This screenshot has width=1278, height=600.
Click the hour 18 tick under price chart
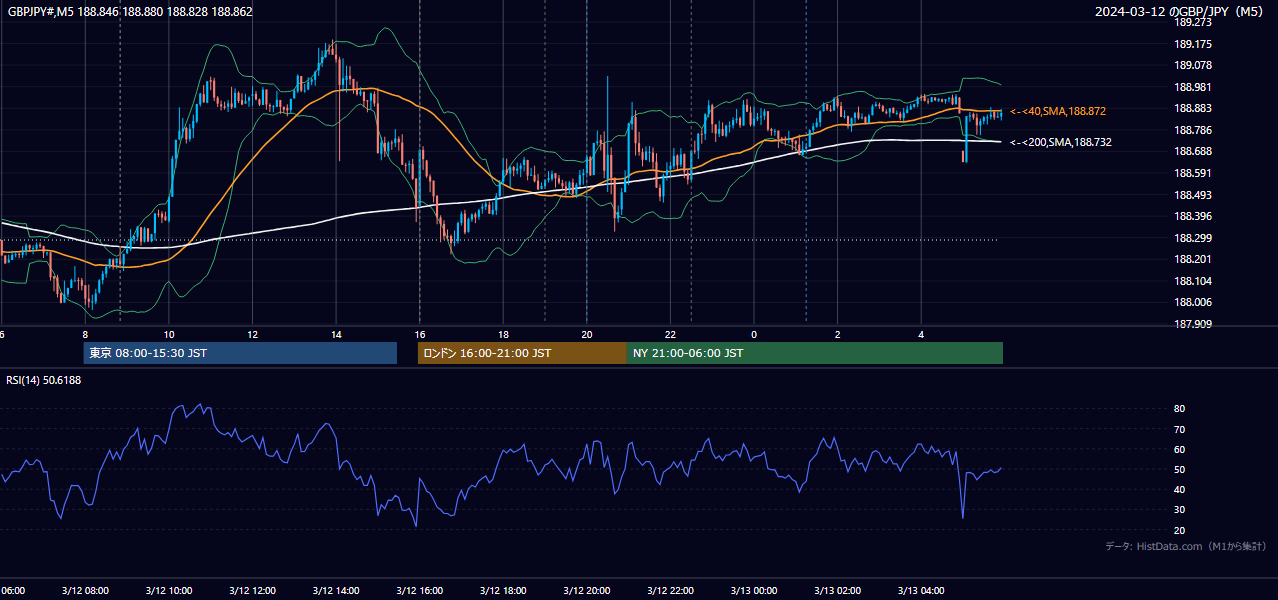[x=503, y=334]
